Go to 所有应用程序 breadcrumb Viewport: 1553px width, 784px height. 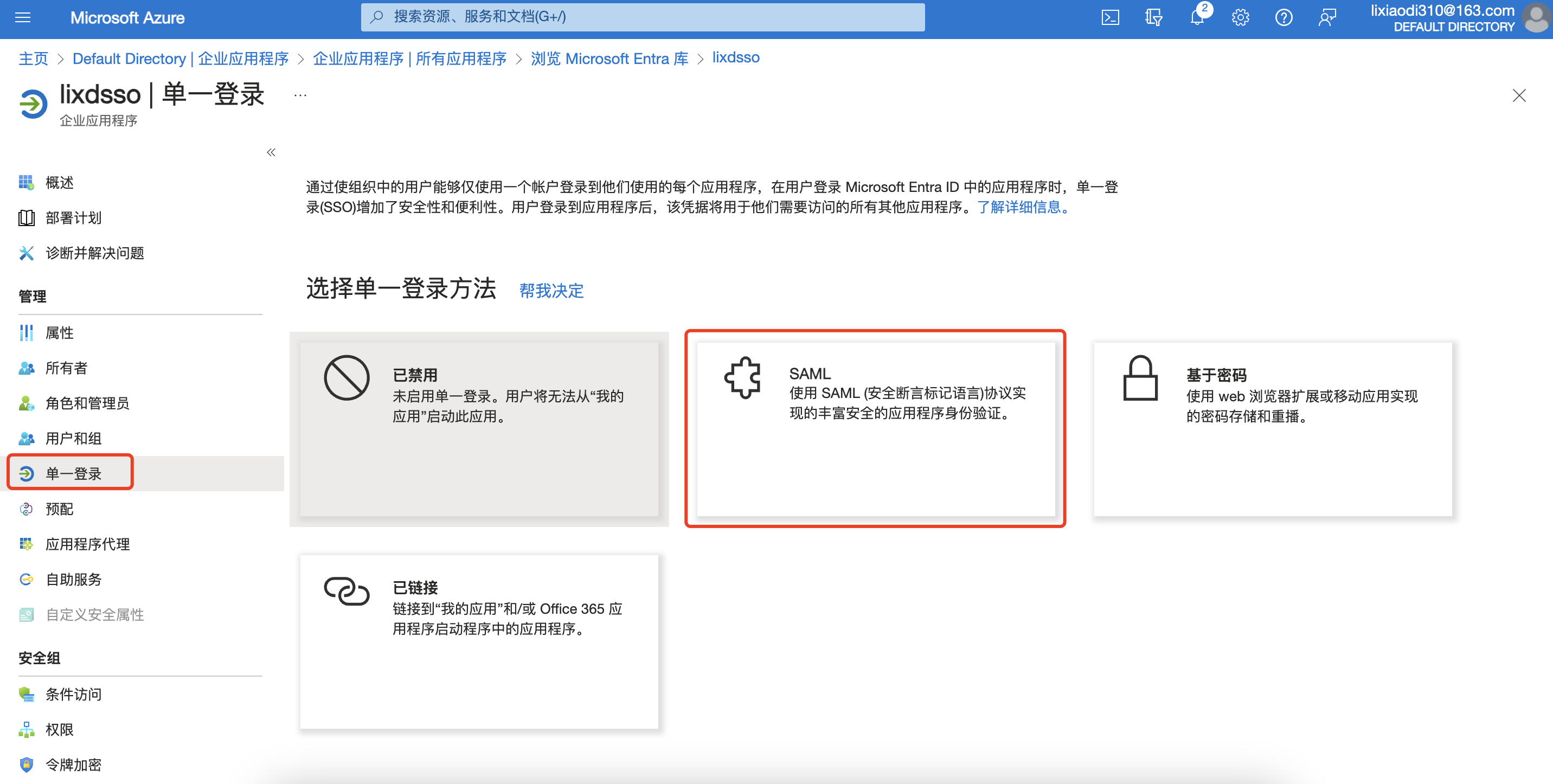point(409,59)
